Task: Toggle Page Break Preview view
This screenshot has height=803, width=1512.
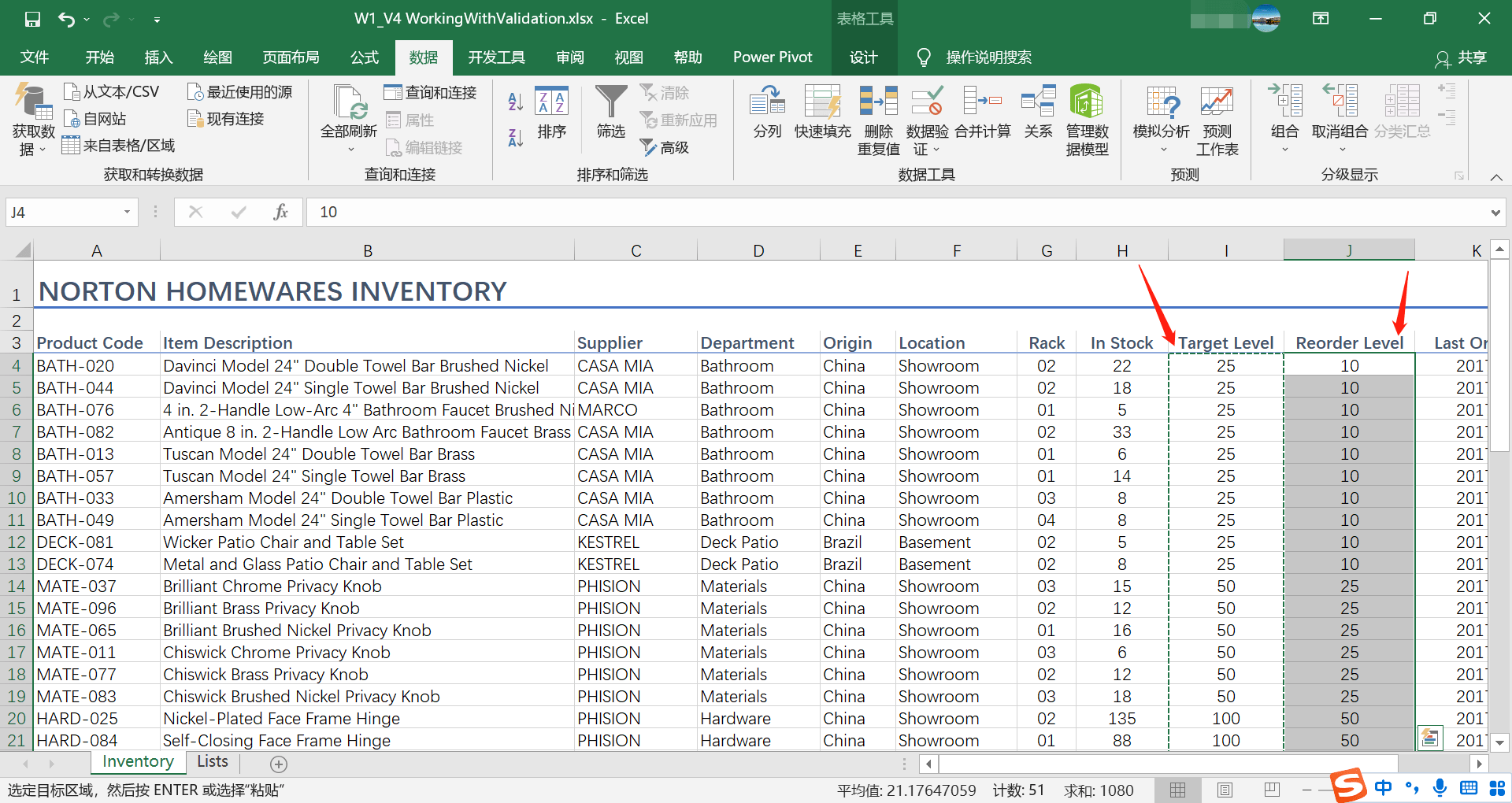Action: click(x=1272, y=790)
